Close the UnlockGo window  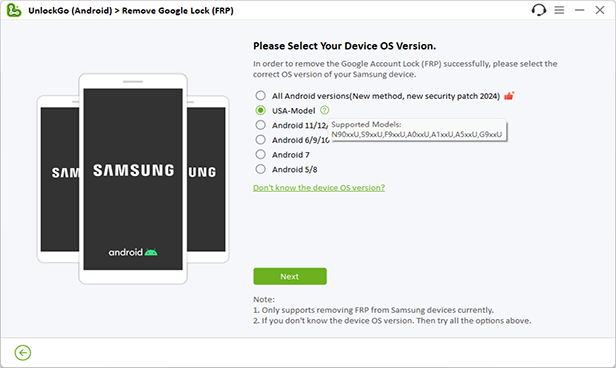600,10
